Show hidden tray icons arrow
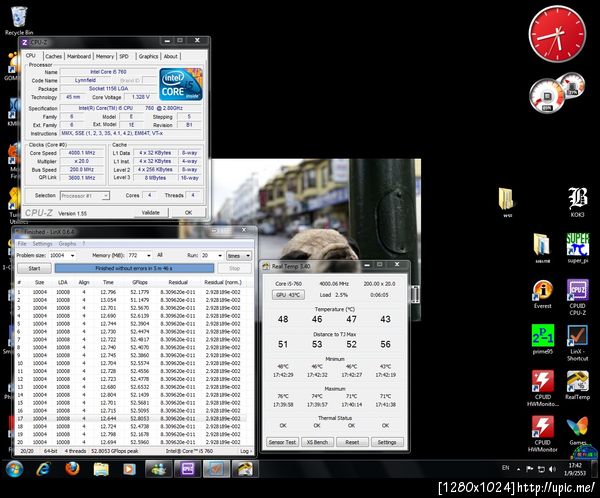Screen dimensions: 600x498 tap(518, 469)
